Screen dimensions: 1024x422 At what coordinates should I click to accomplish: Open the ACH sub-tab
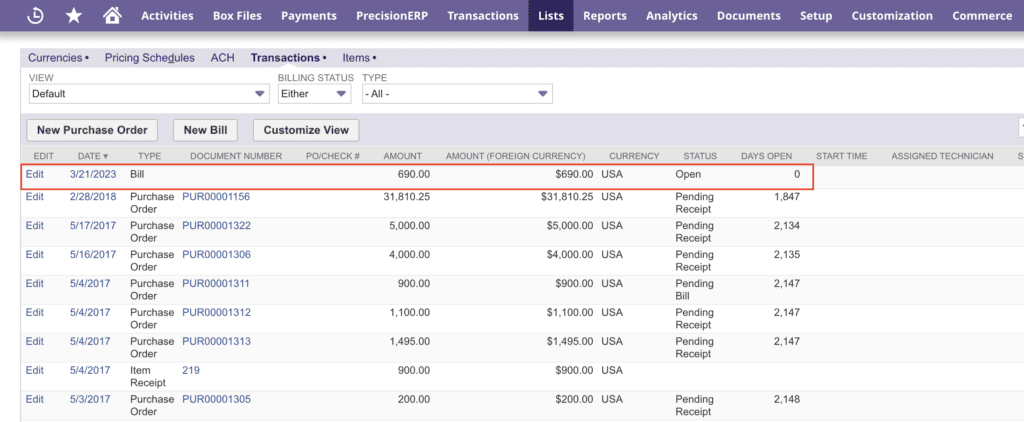point(222,58)
